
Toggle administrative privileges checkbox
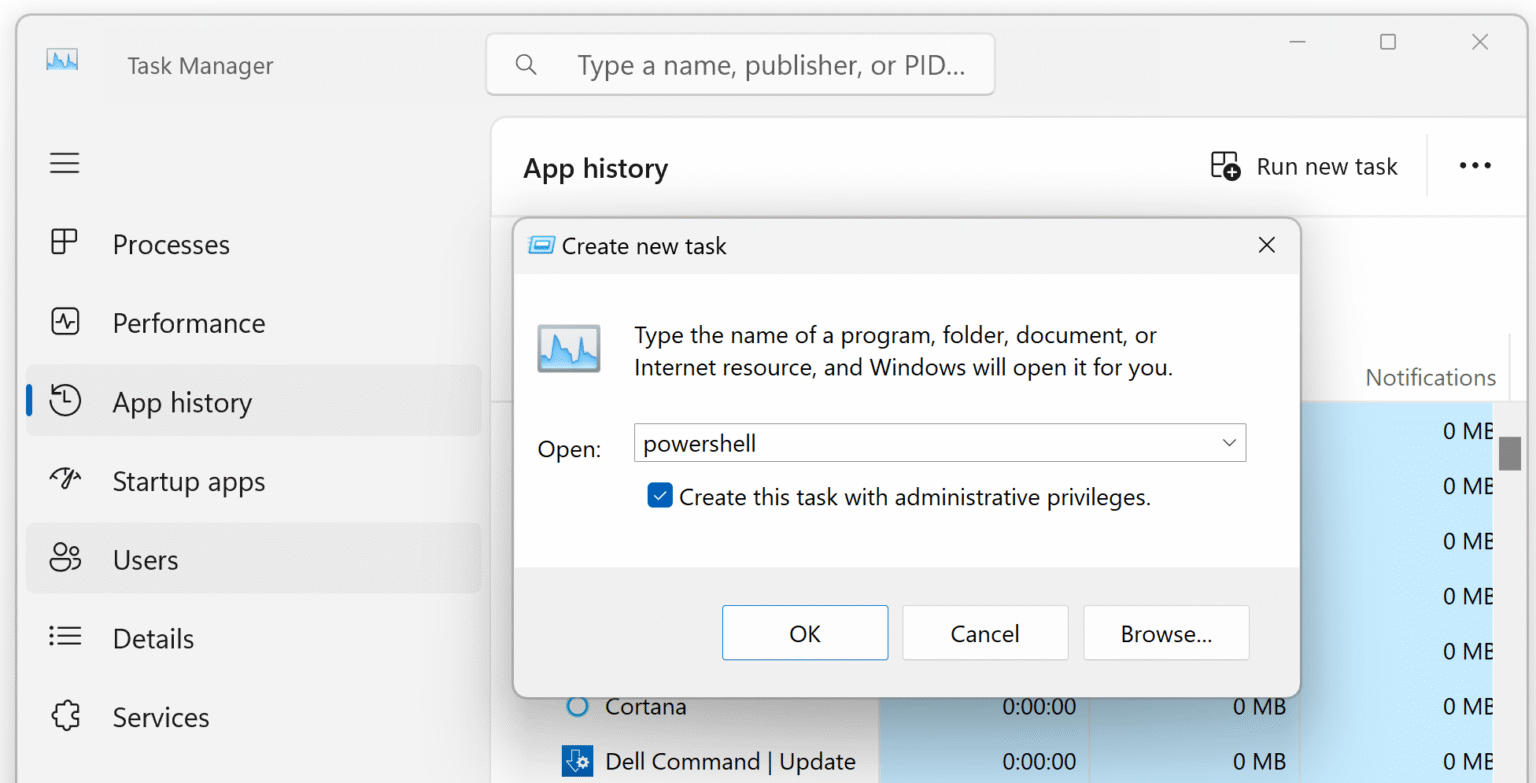click(660, 495)
